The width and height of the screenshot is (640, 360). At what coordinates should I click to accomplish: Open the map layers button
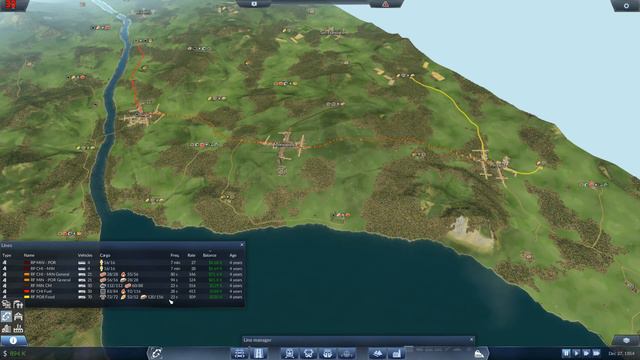point(626,340)
